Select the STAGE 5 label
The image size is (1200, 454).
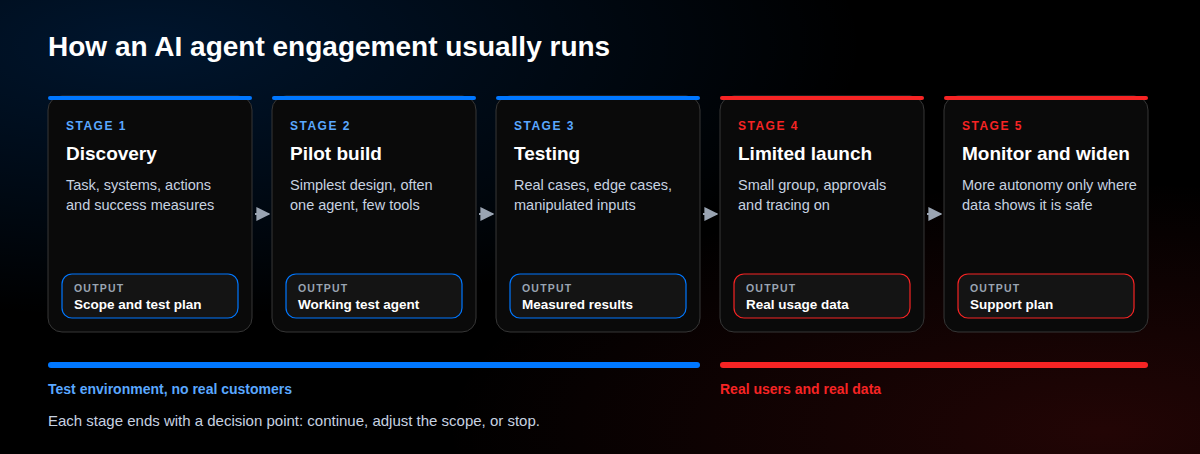click(x=992, y=126)
